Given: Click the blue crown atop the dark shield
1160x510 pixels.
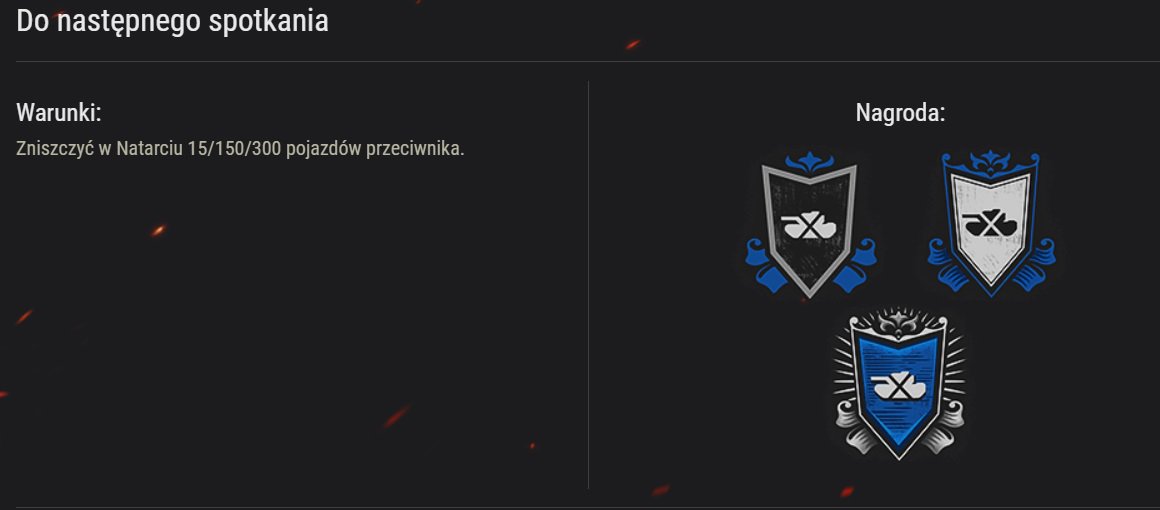Looking at the screenshot, I should tap(809, 162).
